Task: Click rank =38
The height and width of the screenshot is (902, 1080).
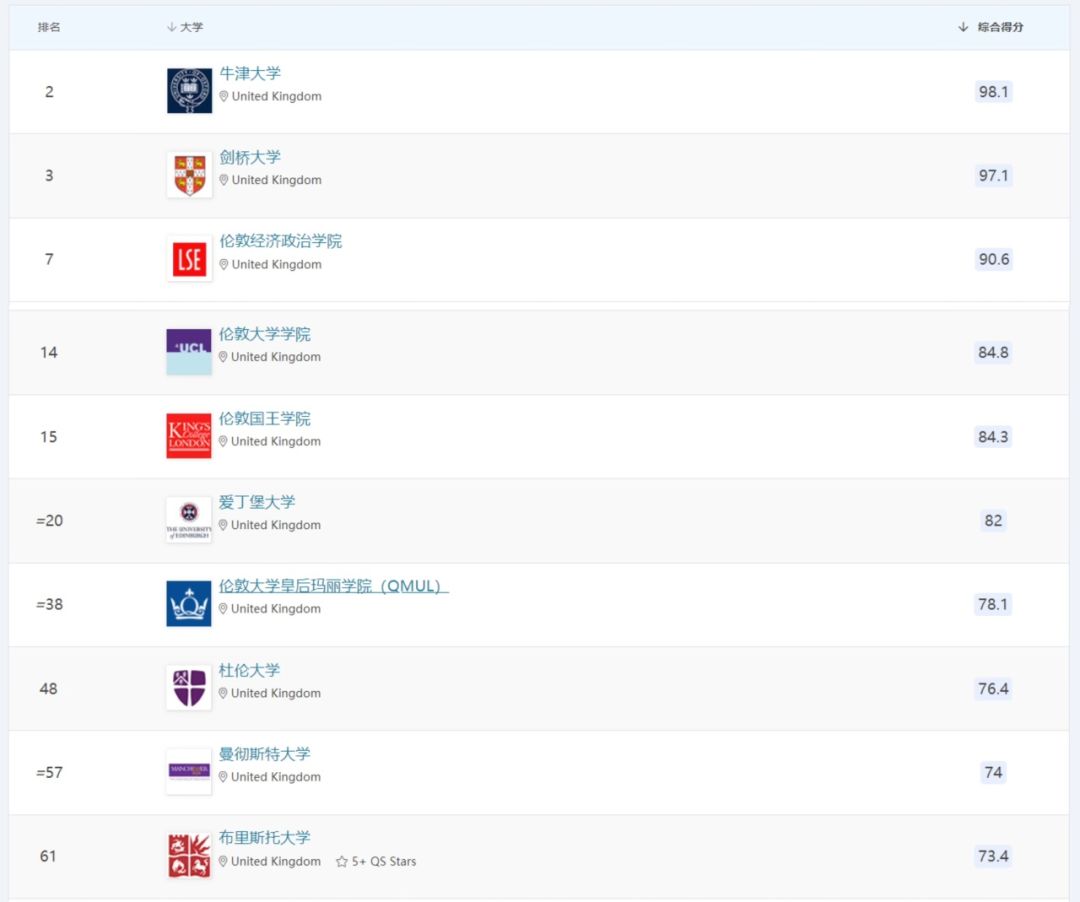Action: pos(49,605)
